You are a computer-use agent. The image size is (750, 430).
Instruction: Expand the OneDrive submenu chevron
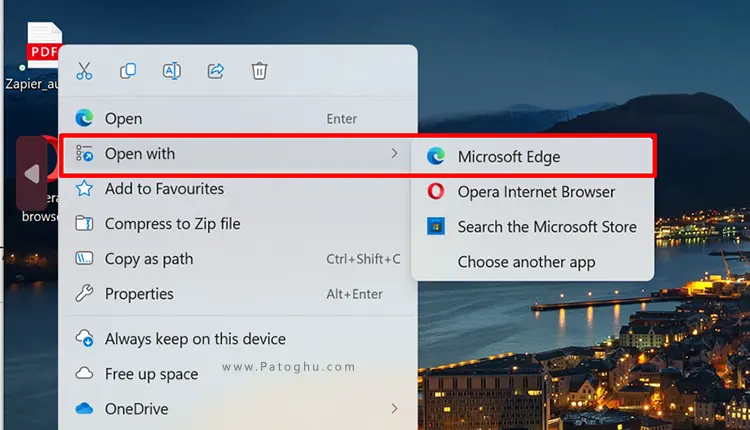(x=394, y=409)
